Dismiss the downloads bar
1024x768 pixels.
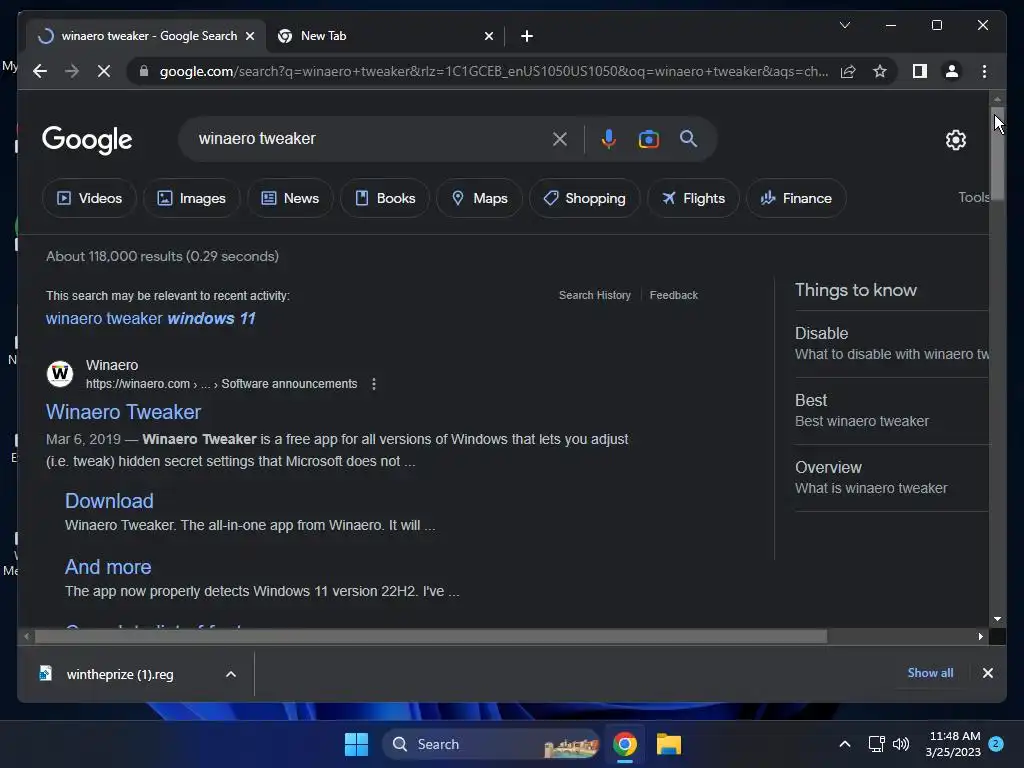(x=987, y=673)
